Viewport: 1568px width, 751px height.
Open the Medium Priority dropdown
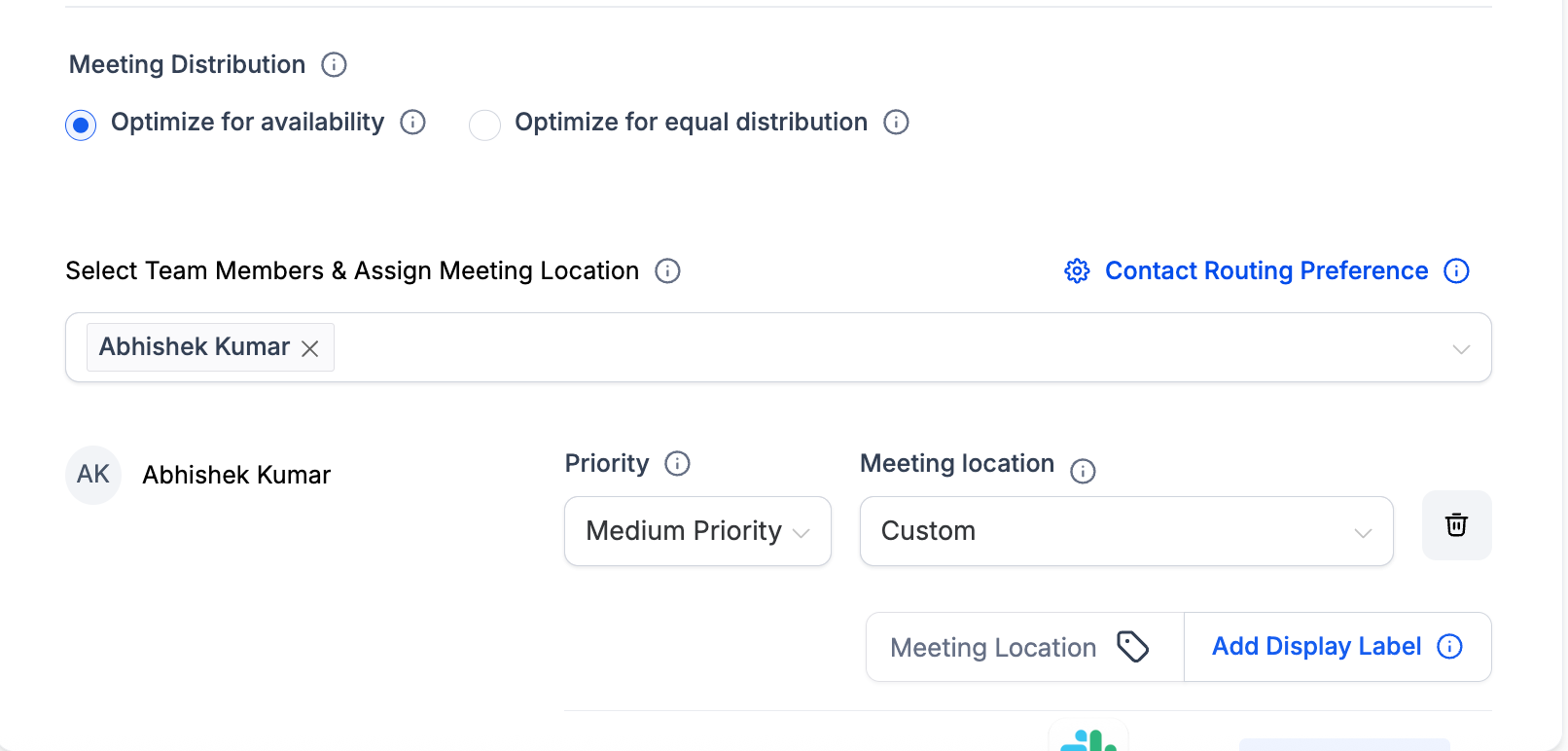point(697,531)
